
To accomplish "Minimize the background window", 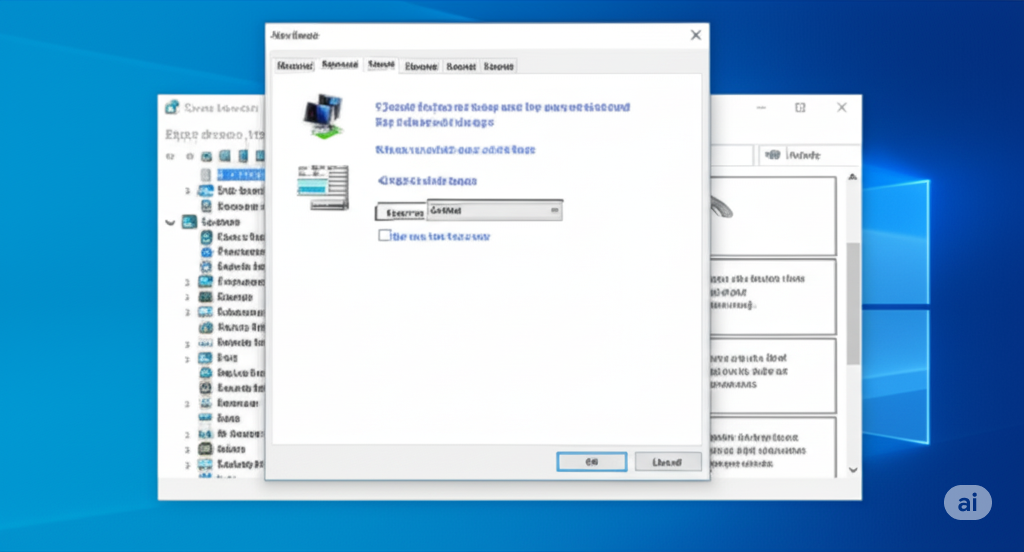I will [761, 107].
